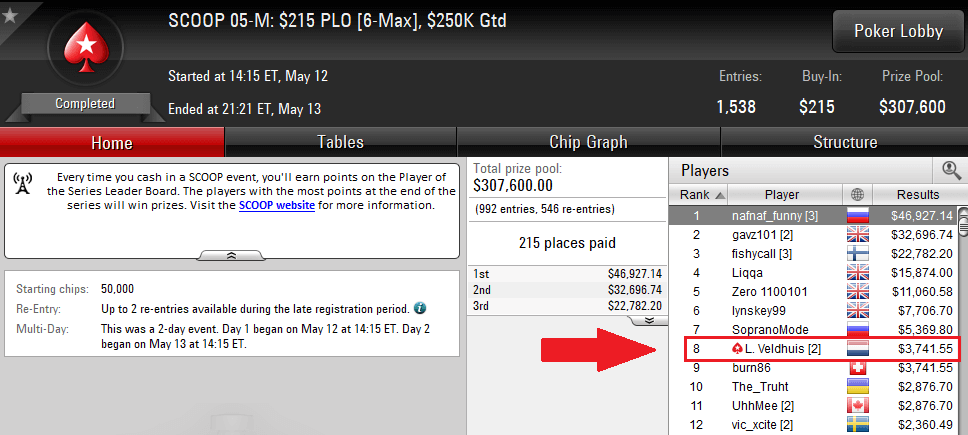Click the re-entry info icon

[x=420, y=308]
